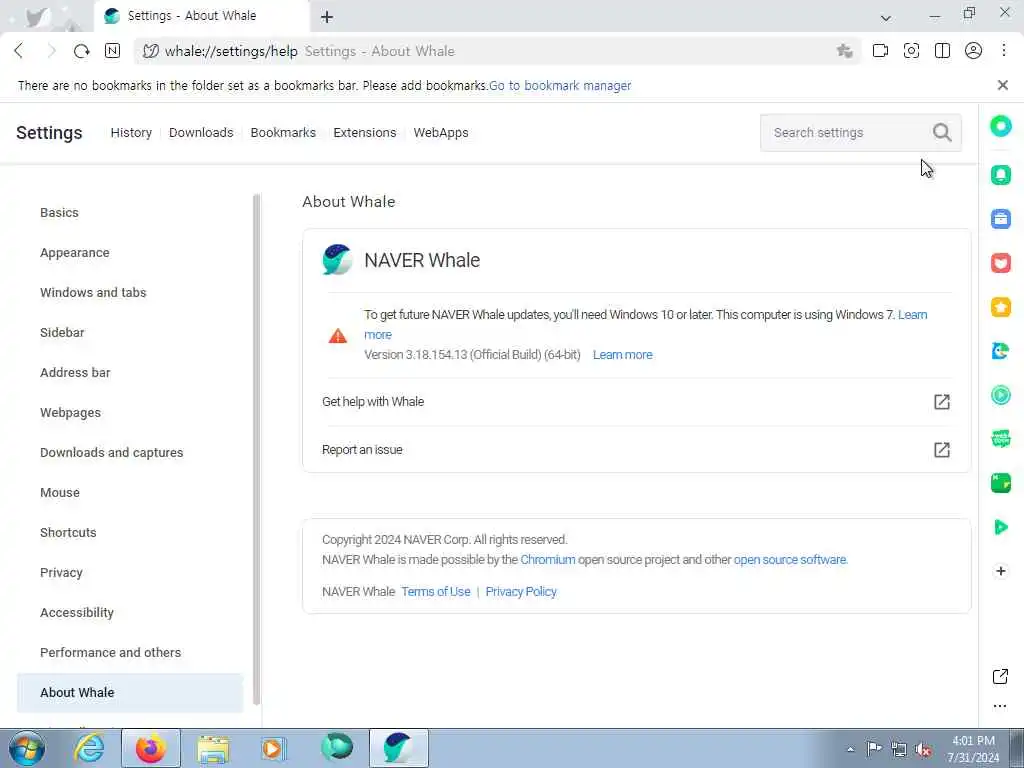Click the bookmark star icon in address bar
Viewport: 1024px width, 768px height.
(844, 51)
